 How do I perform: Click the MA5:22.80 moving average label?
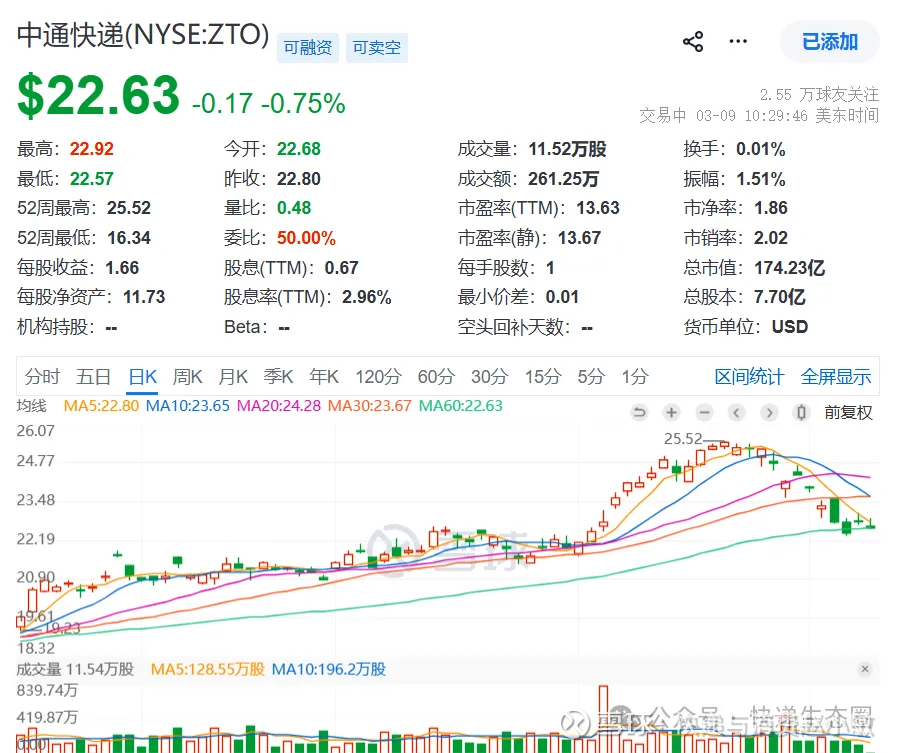click(x=101, y=406)
